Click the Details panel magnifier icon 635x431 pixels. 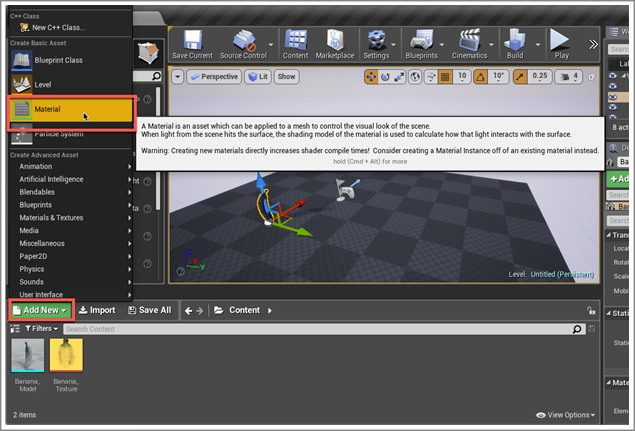click(x=613, y=148)
